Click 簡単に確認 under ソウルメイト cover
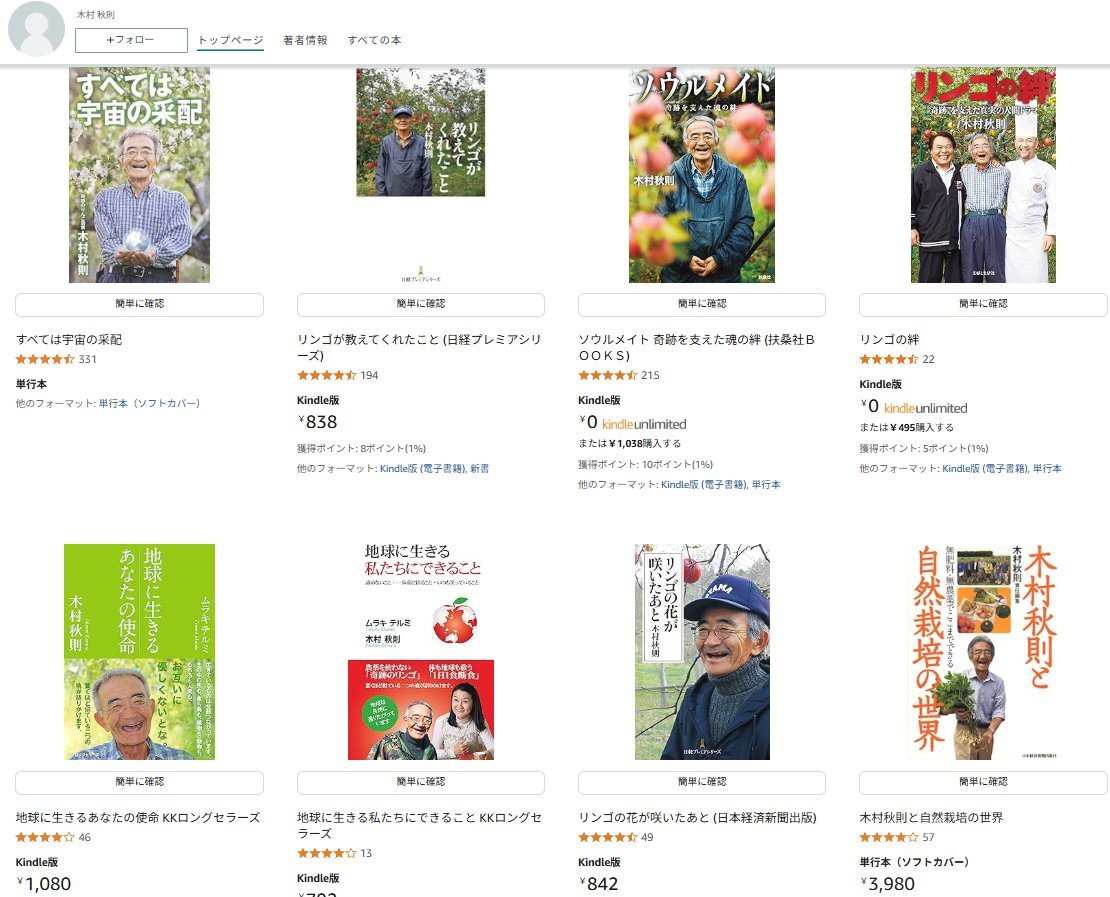Viewport: 1110px width, 897px height. coord(702,304)
